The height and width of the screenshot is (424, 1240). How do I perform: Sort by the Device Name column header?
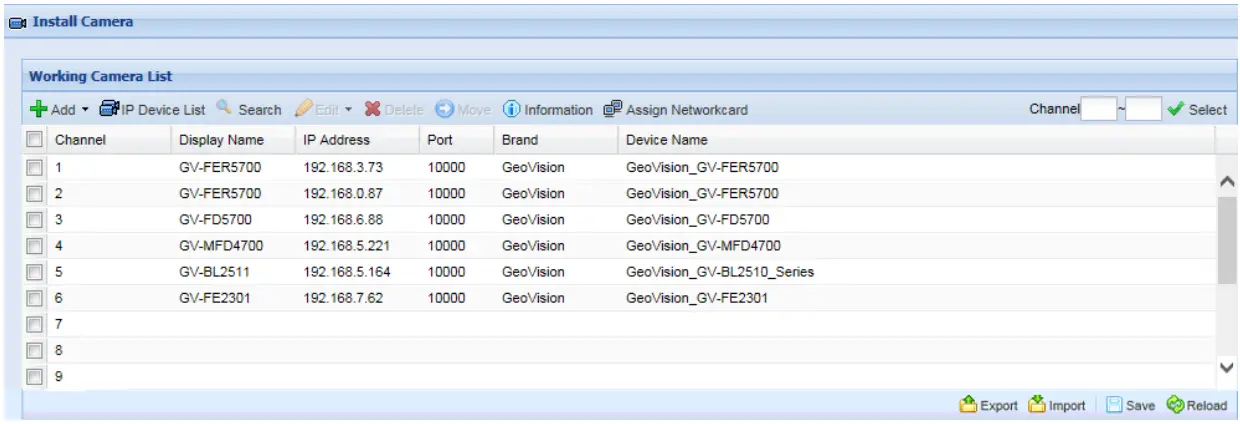(x=916, y=140)
